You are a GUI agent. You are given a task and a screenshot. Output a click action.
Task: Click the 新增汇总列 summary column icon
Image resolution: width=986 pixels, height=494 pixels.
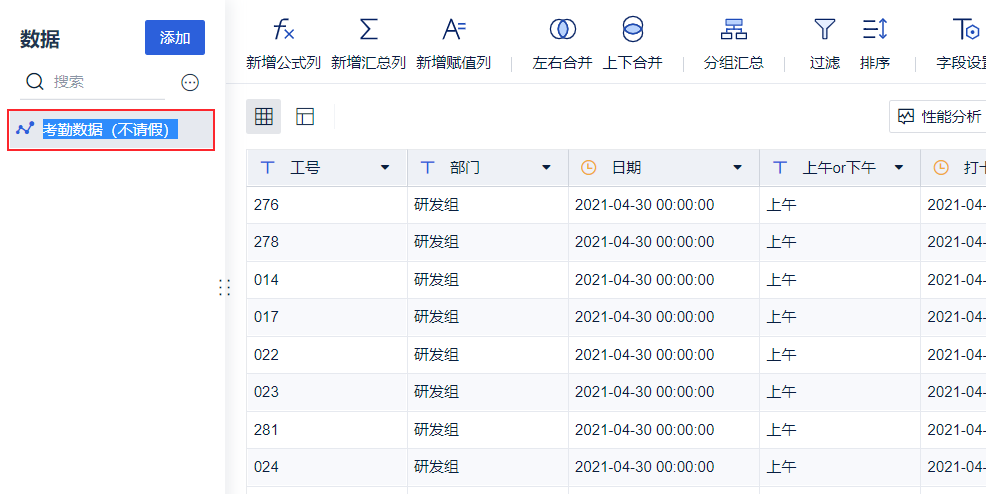[368, 30]
